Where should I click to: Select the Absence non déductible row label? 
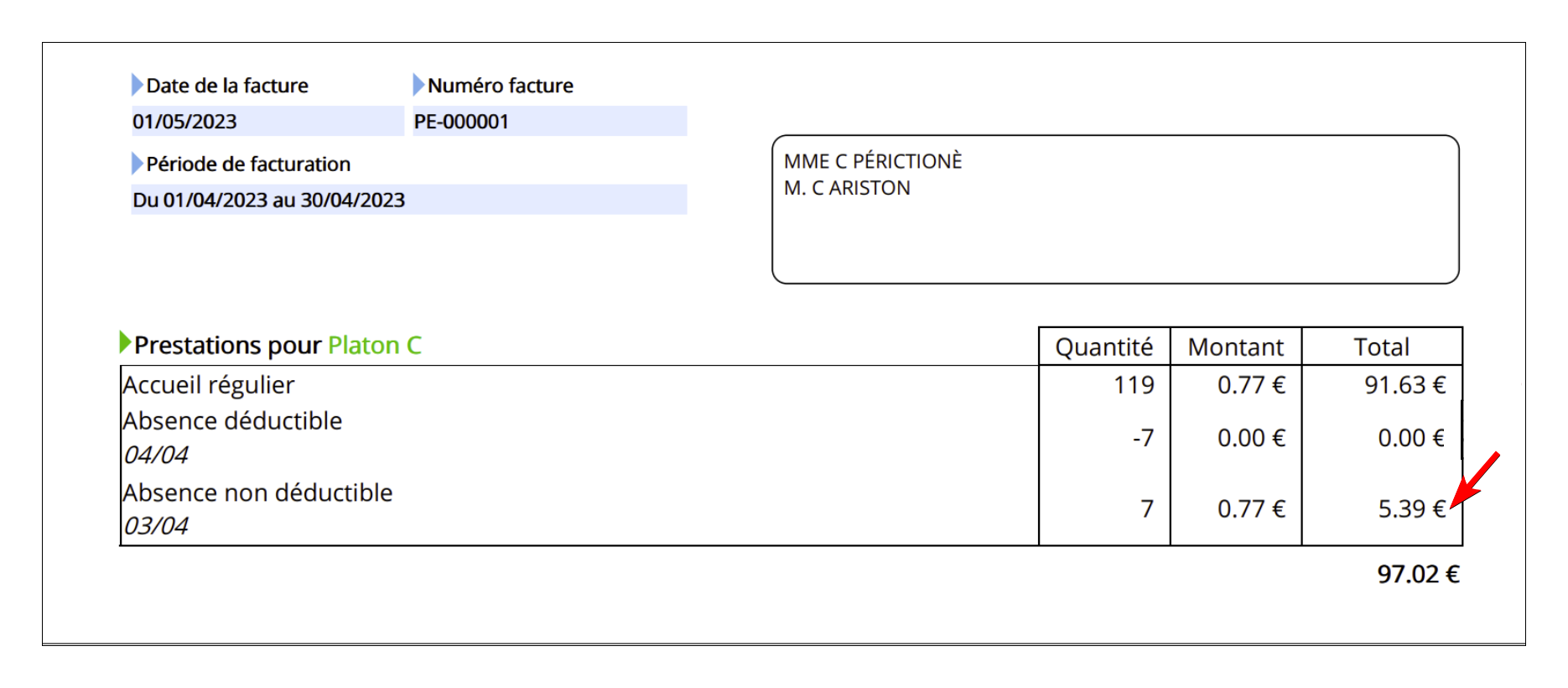pos(257,493)
